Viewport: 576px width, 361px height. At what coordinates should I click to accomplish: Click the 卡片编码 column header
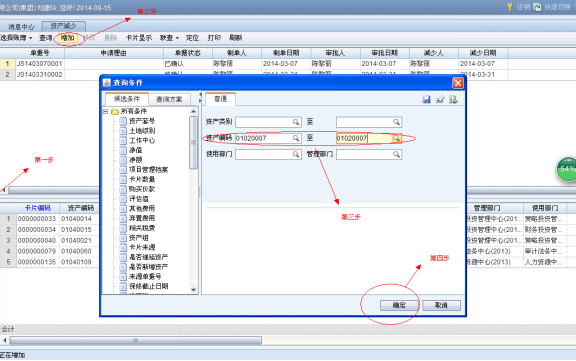(37, 208)
